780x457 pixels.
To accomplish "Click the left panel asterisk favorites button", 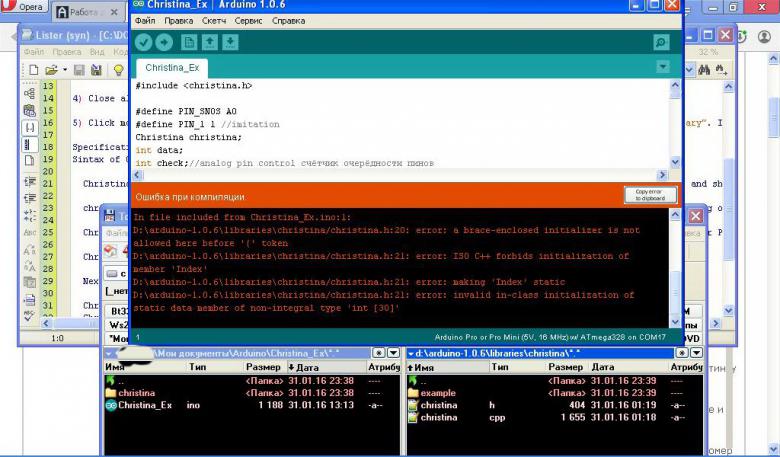I will 379,353.
